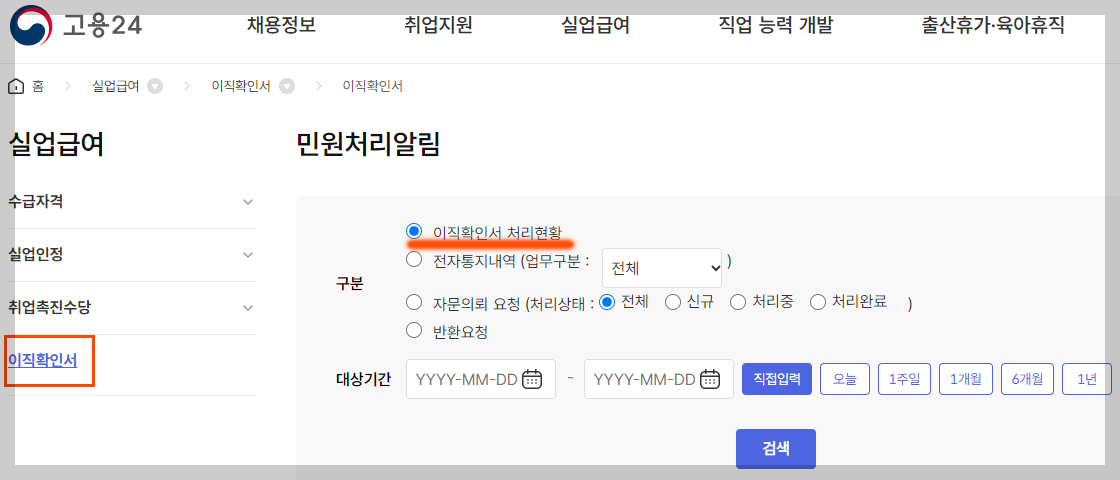
Task: Open 출산휴가·육아휴직 top menu
Action: 994,26
